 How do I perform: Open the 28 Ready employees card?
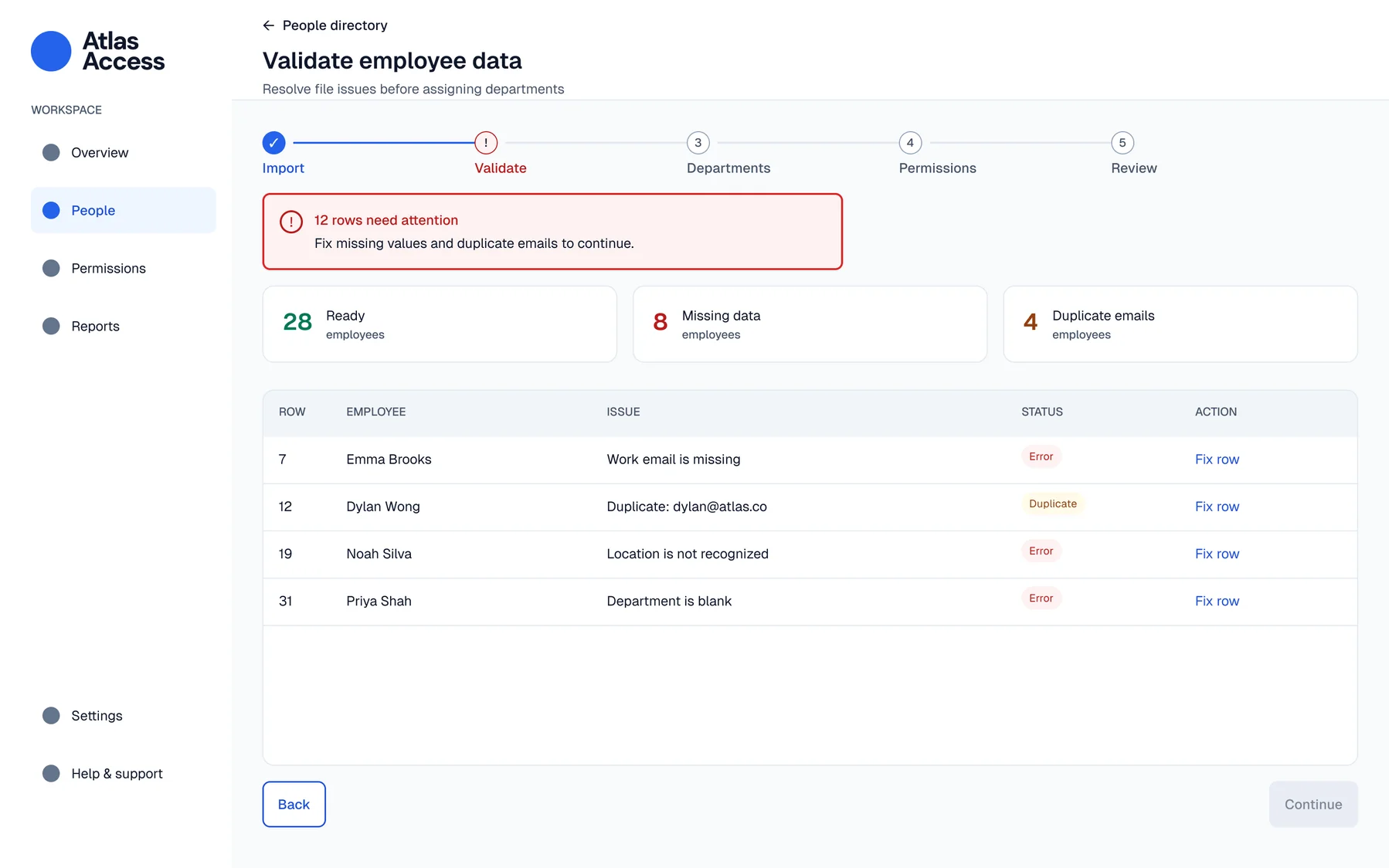click(x=440, y=324)
